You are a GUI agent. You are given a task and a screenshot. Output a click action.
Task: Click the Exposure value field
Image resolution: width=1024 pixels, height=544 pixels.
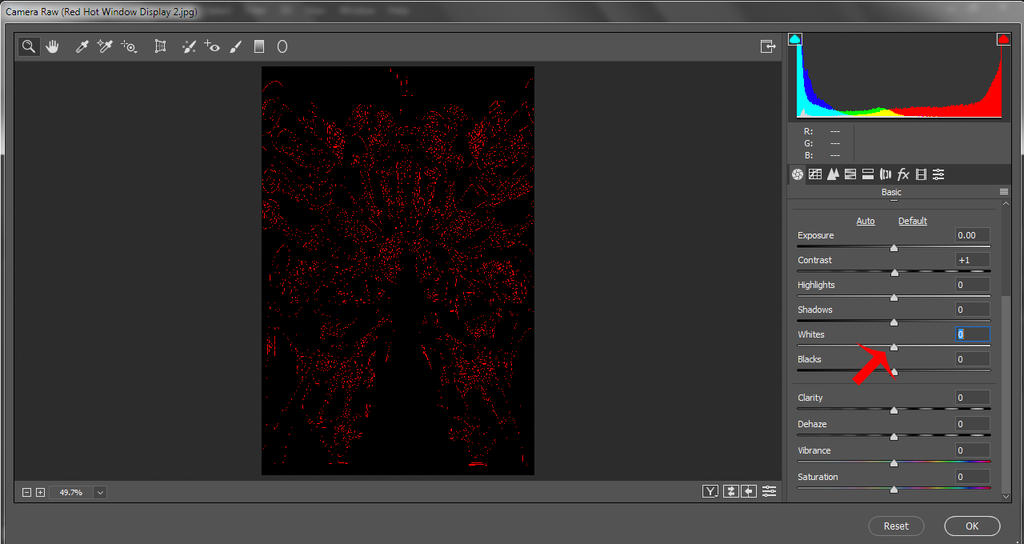(971, 236)
